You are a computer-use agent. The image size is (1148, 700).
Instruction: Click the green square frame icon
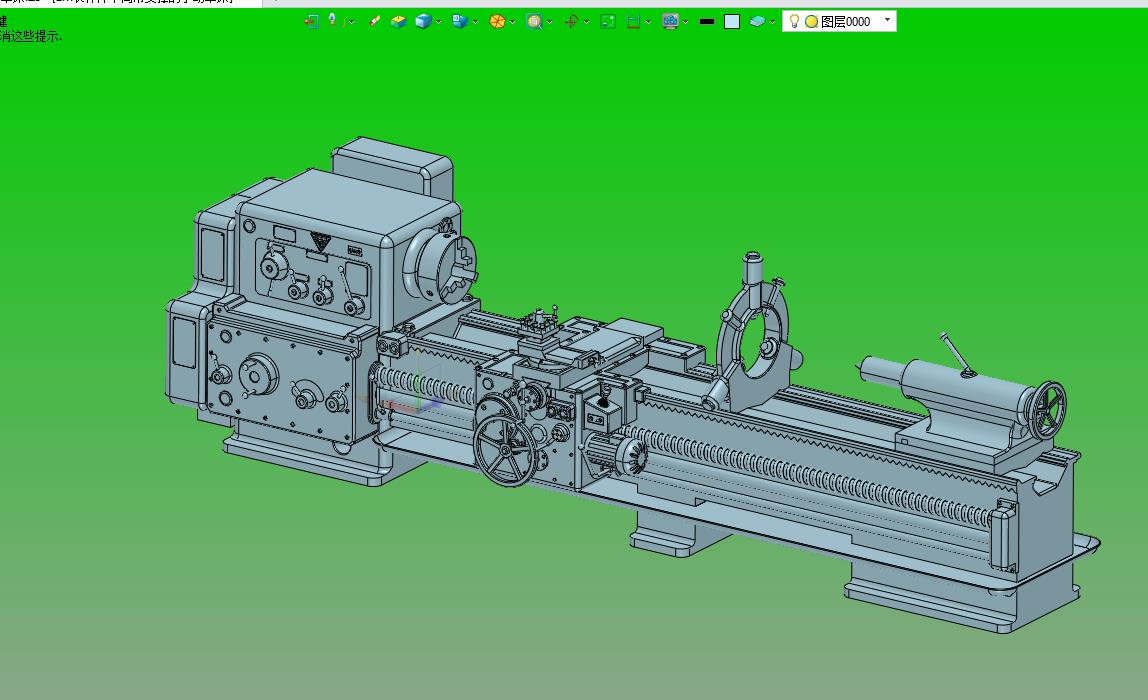click(608, 21)
